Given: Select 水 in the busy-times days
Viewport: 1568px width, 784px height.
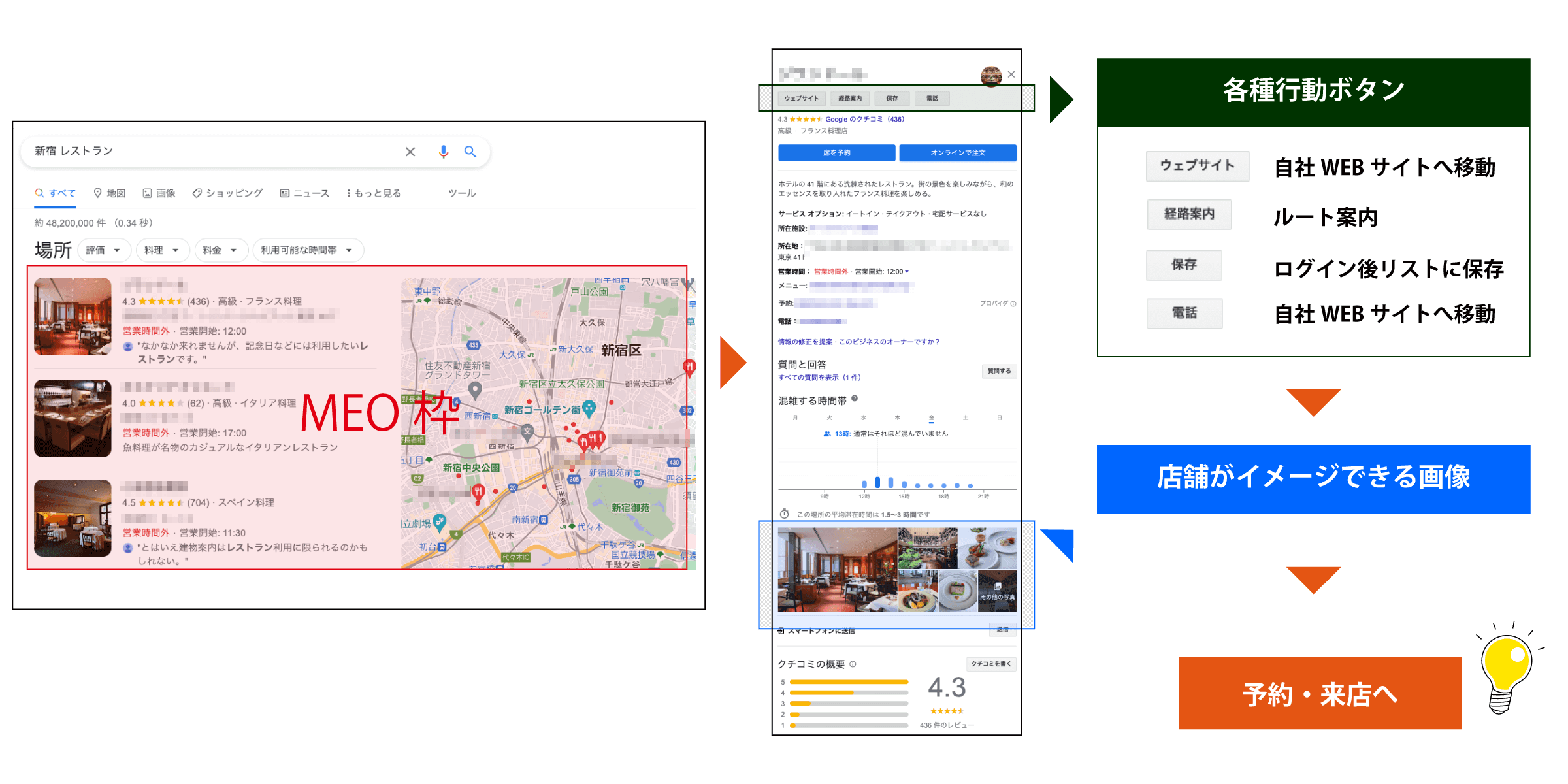Looking at the screenshot, I should coord(863,418).
